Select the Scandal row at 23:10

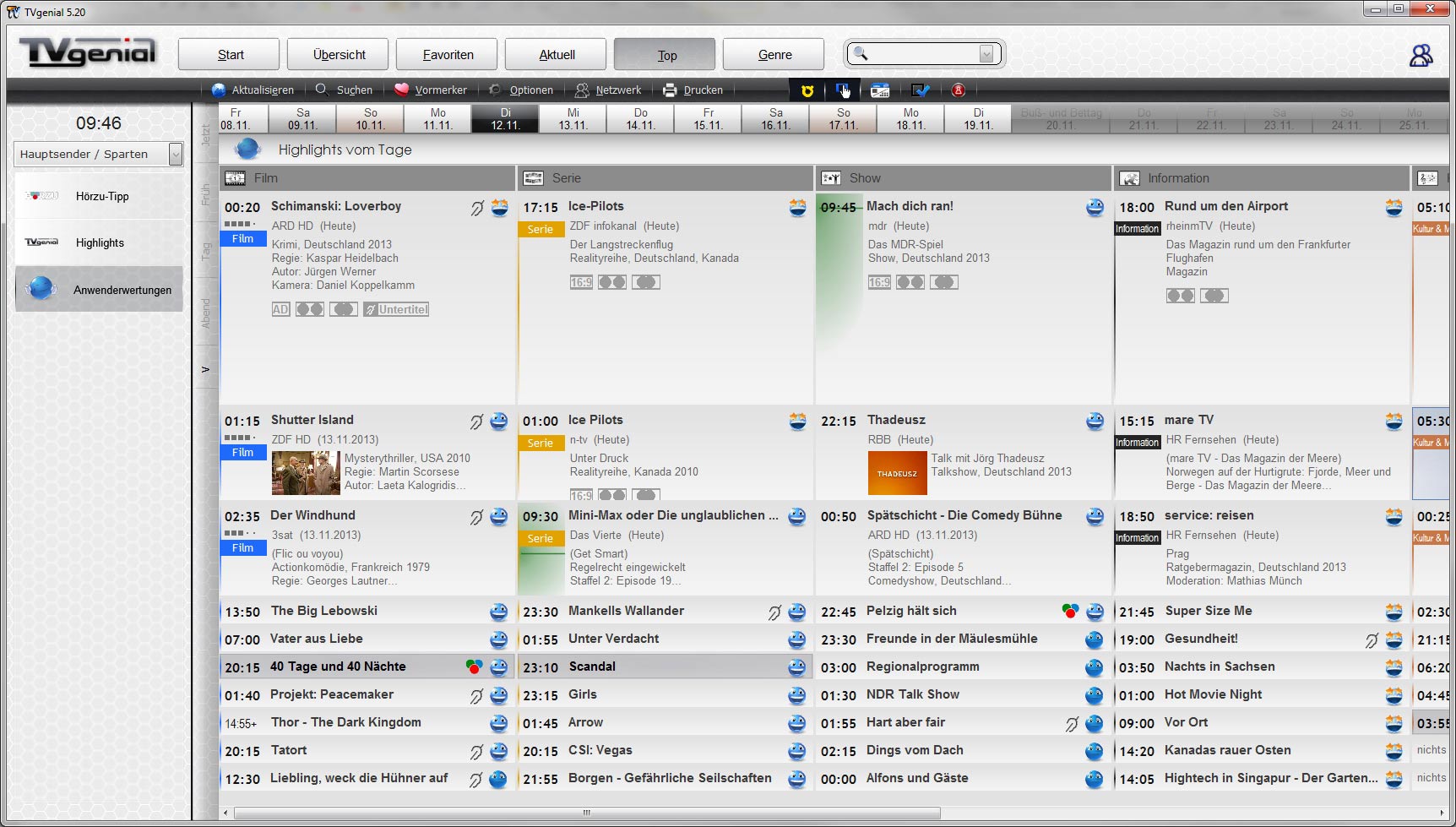pyautogui.click(x=665, y=666)
